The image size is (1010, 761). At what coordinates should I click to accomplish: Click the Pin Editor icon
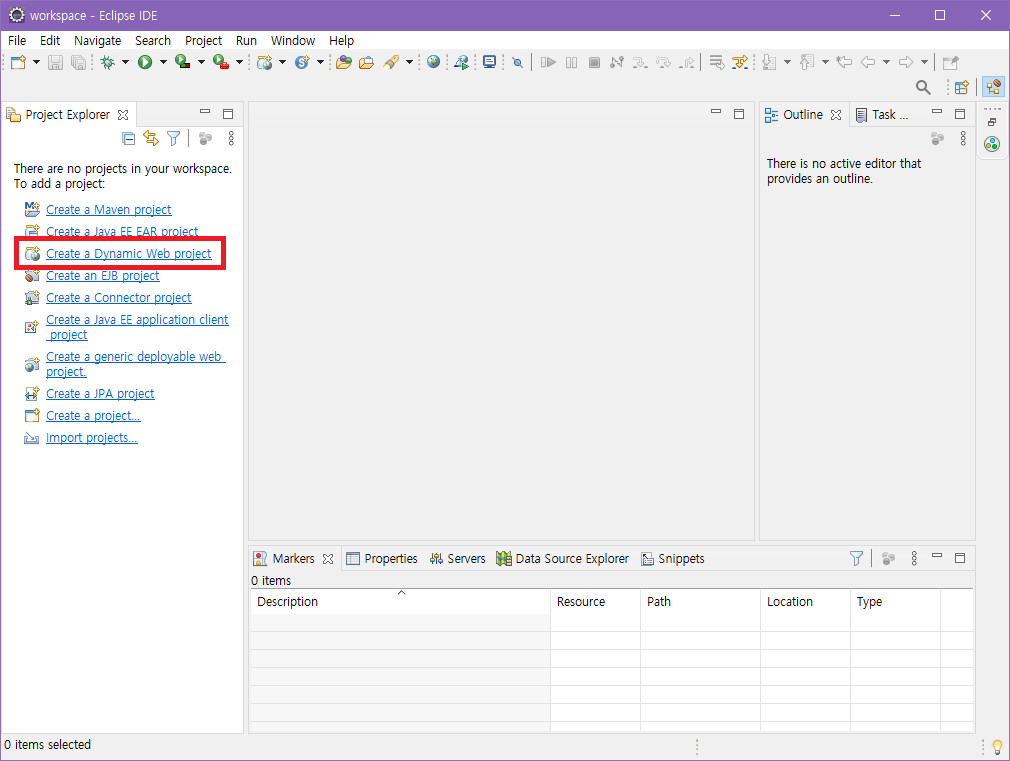pyautogui.click(x=950, y=63)
